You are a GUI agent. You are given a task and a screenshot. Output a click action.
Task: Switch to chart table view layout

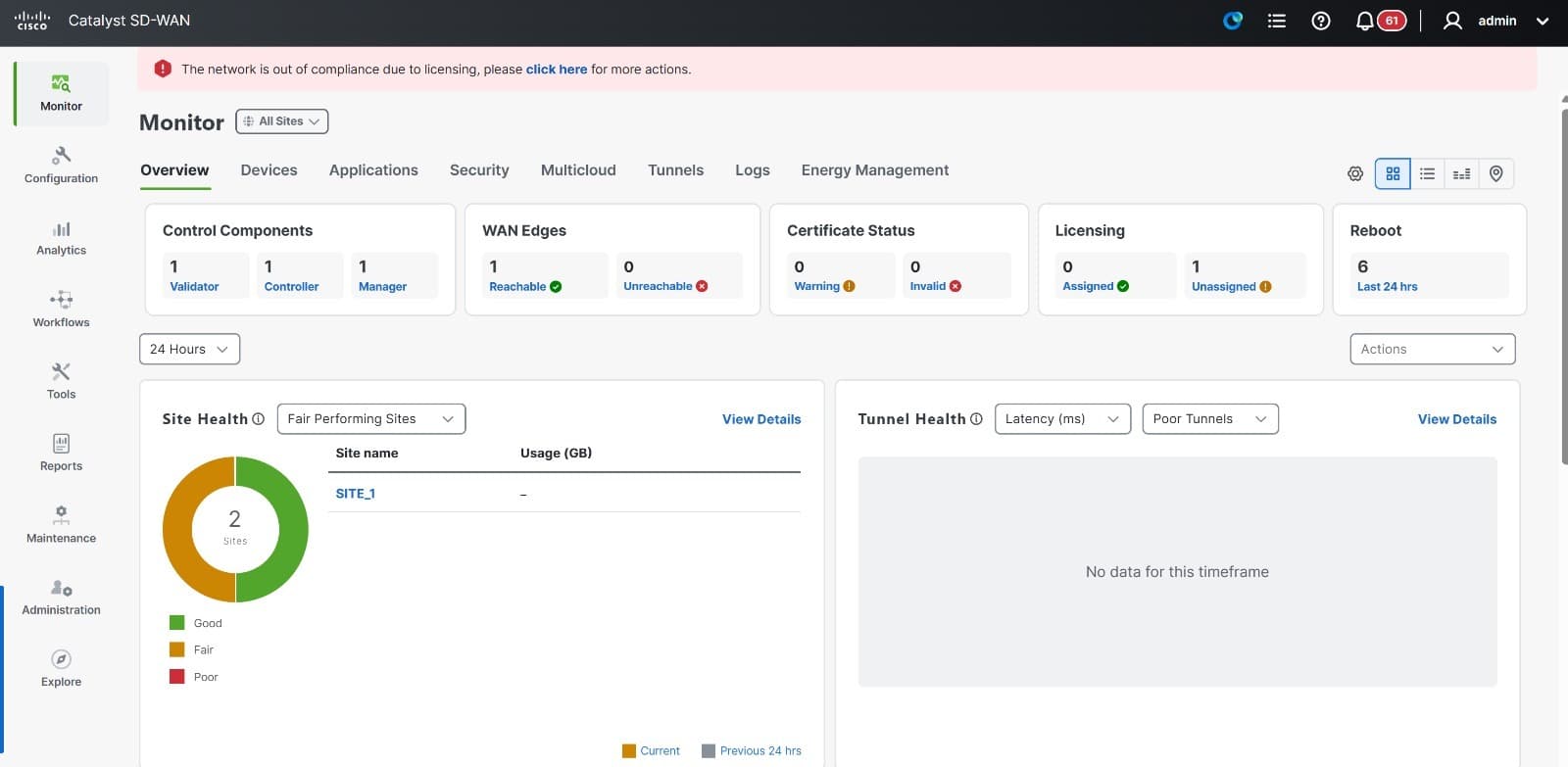click(x=1461, y=173)
